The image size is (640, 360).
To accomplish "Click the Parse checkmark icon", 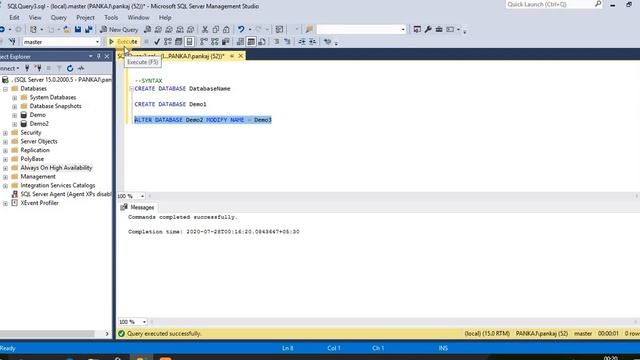I will (157, 42).
